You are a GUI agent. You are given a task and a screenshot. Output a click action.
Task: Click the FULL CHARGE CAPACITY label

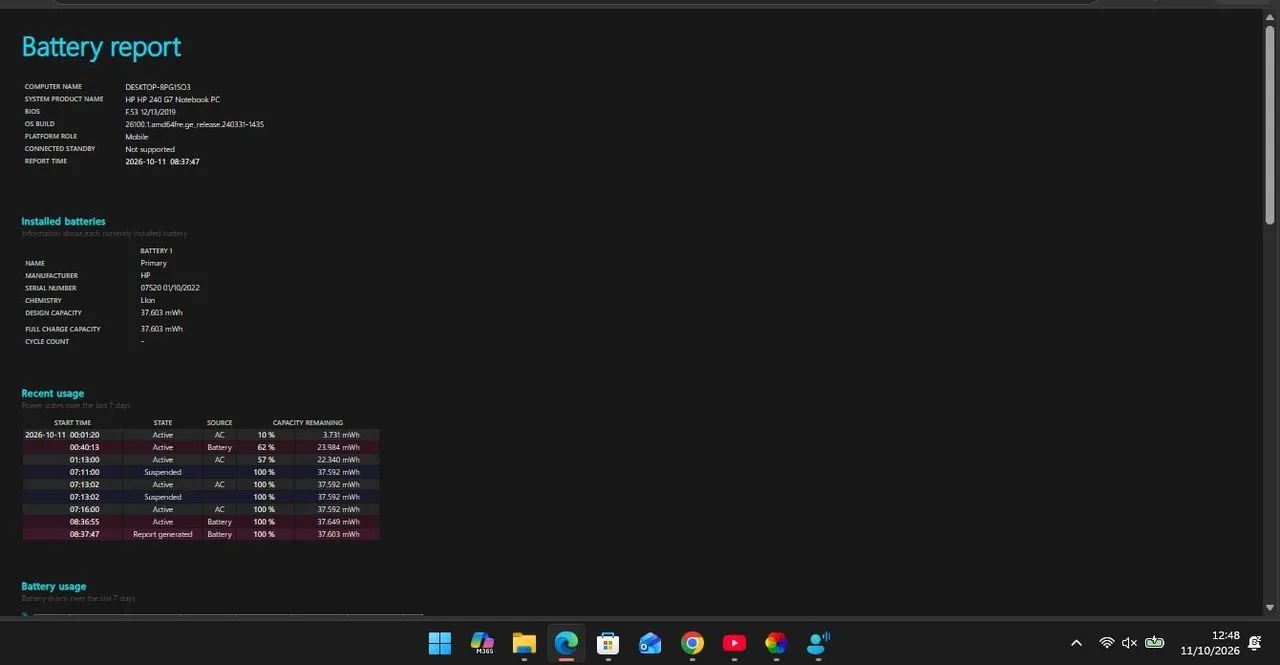tap(63, 329)
